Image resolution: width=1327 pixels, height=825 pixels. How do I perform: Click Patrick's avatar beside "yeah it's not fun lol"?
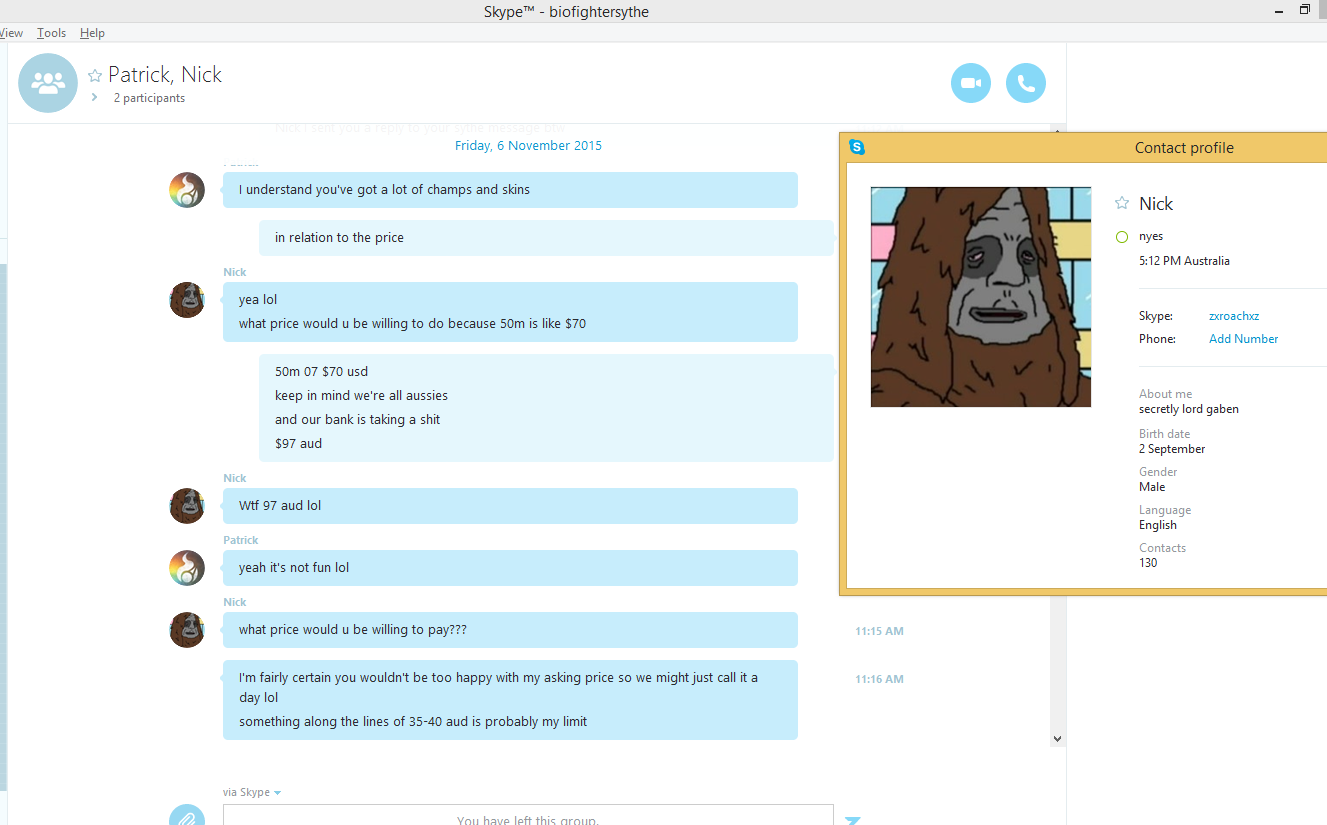[x=187, y=568]
